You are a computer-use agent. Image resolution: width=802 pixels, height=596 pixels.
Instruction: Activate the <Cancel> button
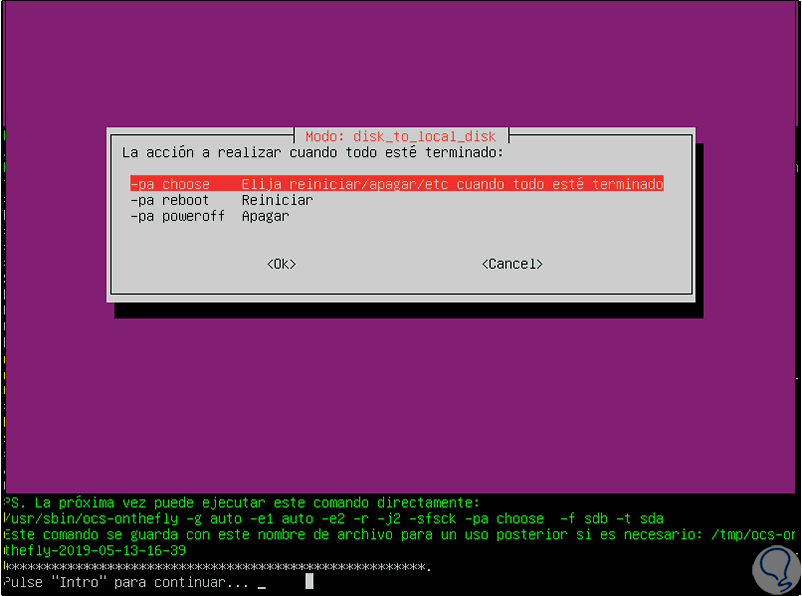point(512,264)
